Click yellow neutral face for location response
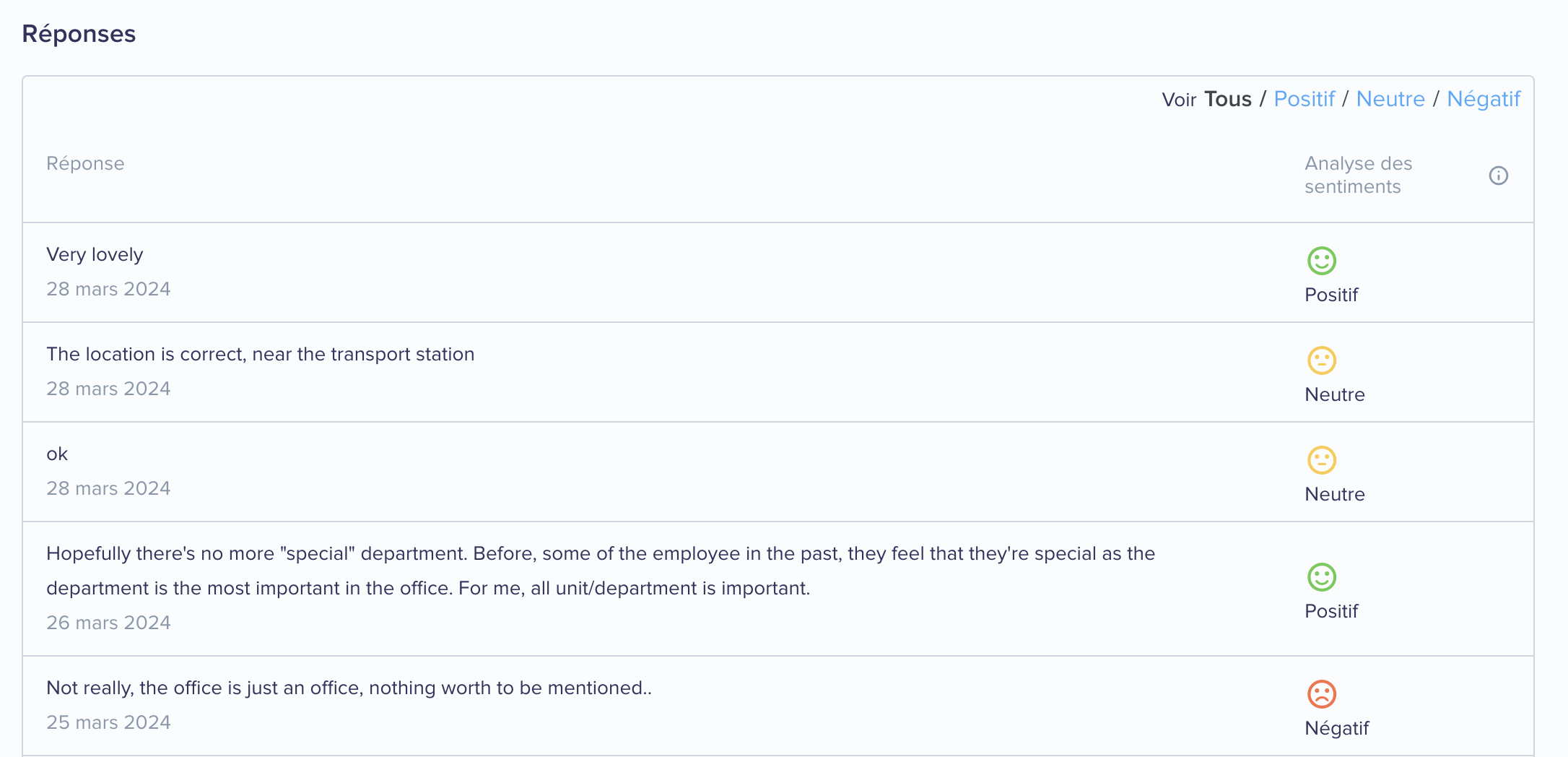This screenshot has height=757, width=1568. point(1322,360)
